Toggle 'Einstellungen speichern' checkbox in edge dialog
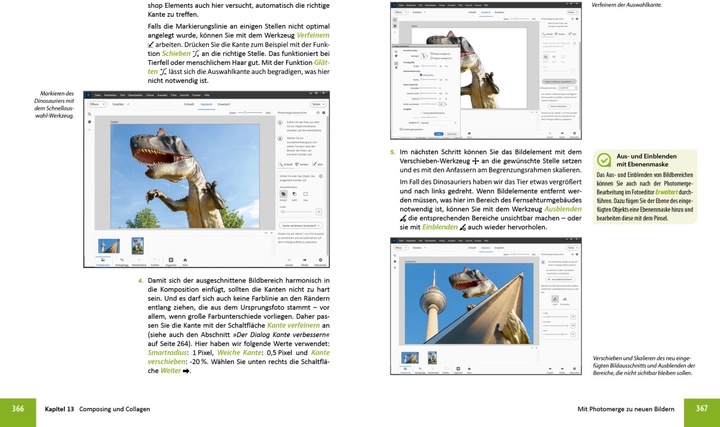 coord(401,129)
